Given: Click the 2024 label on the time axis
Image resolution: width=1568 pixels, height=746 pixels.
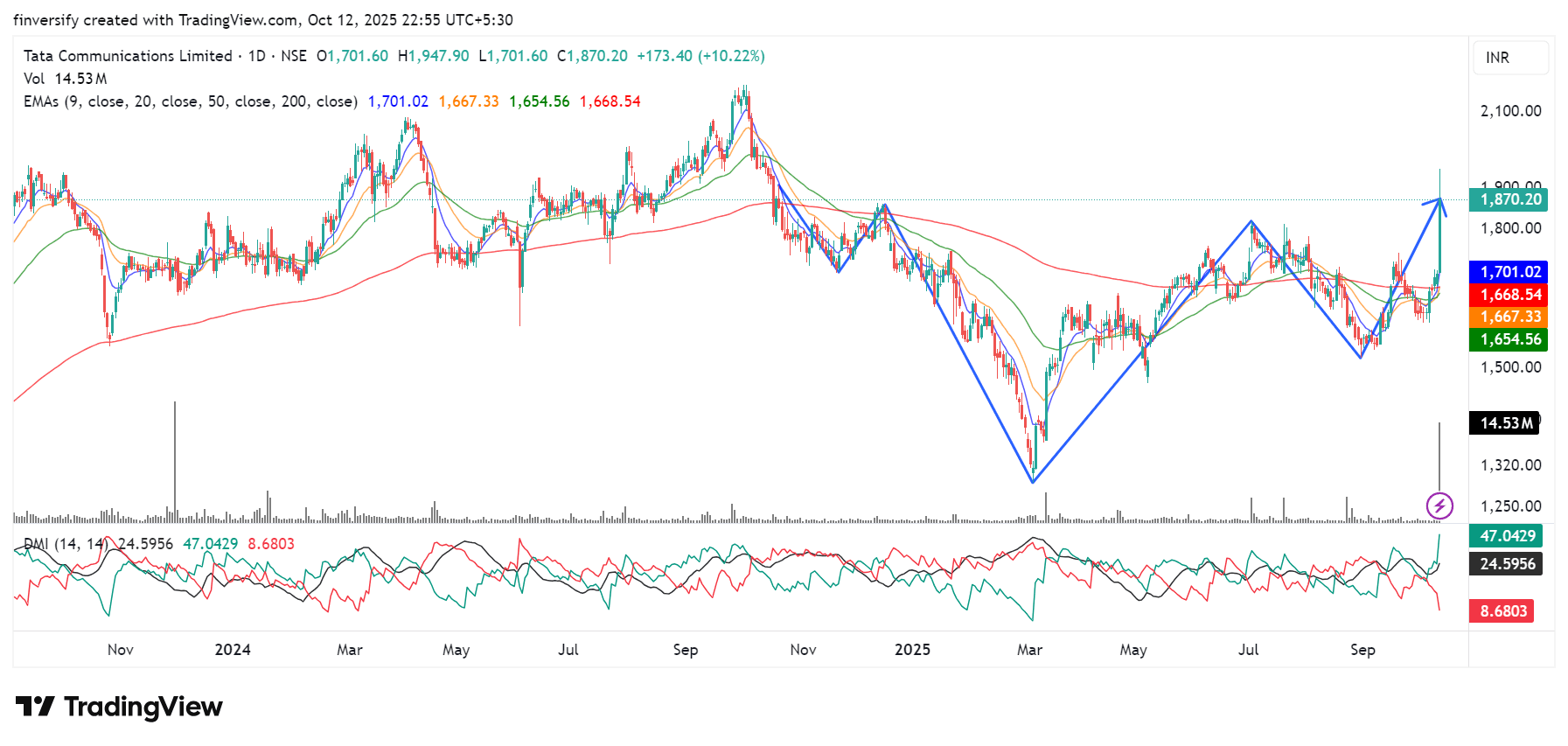Looking at the screenshot, I should click(x=233, y=650).
